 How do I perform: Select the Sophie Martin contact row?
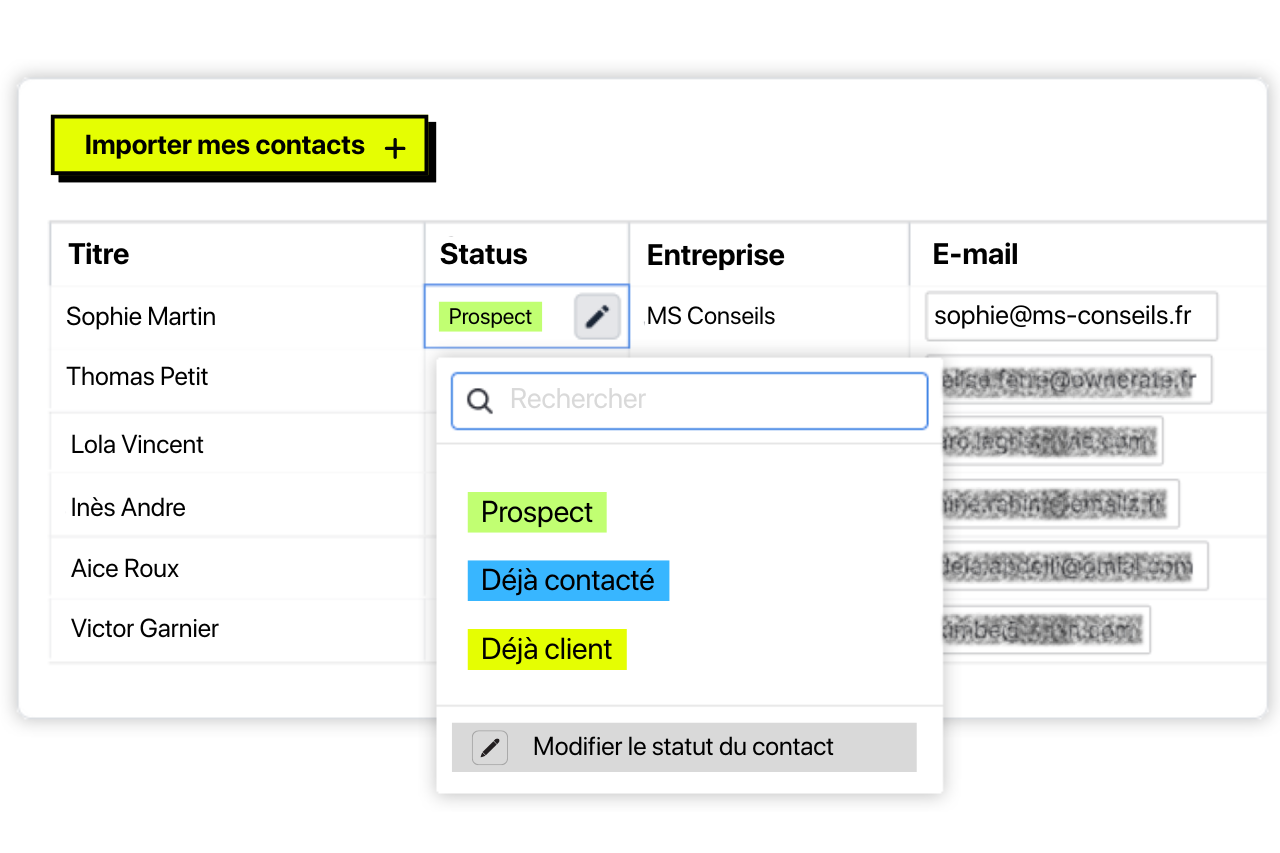point(141,317)
